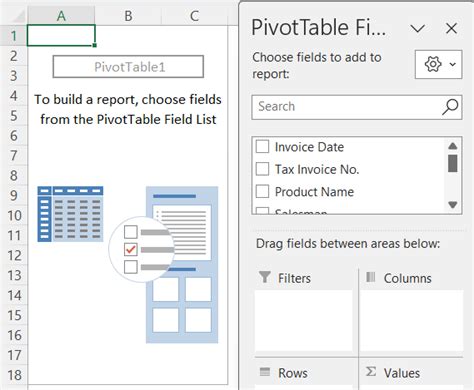Image resolution: width=474 pixels, height=390 pixels.
Task: Select column A header
Action: (61, 16)
